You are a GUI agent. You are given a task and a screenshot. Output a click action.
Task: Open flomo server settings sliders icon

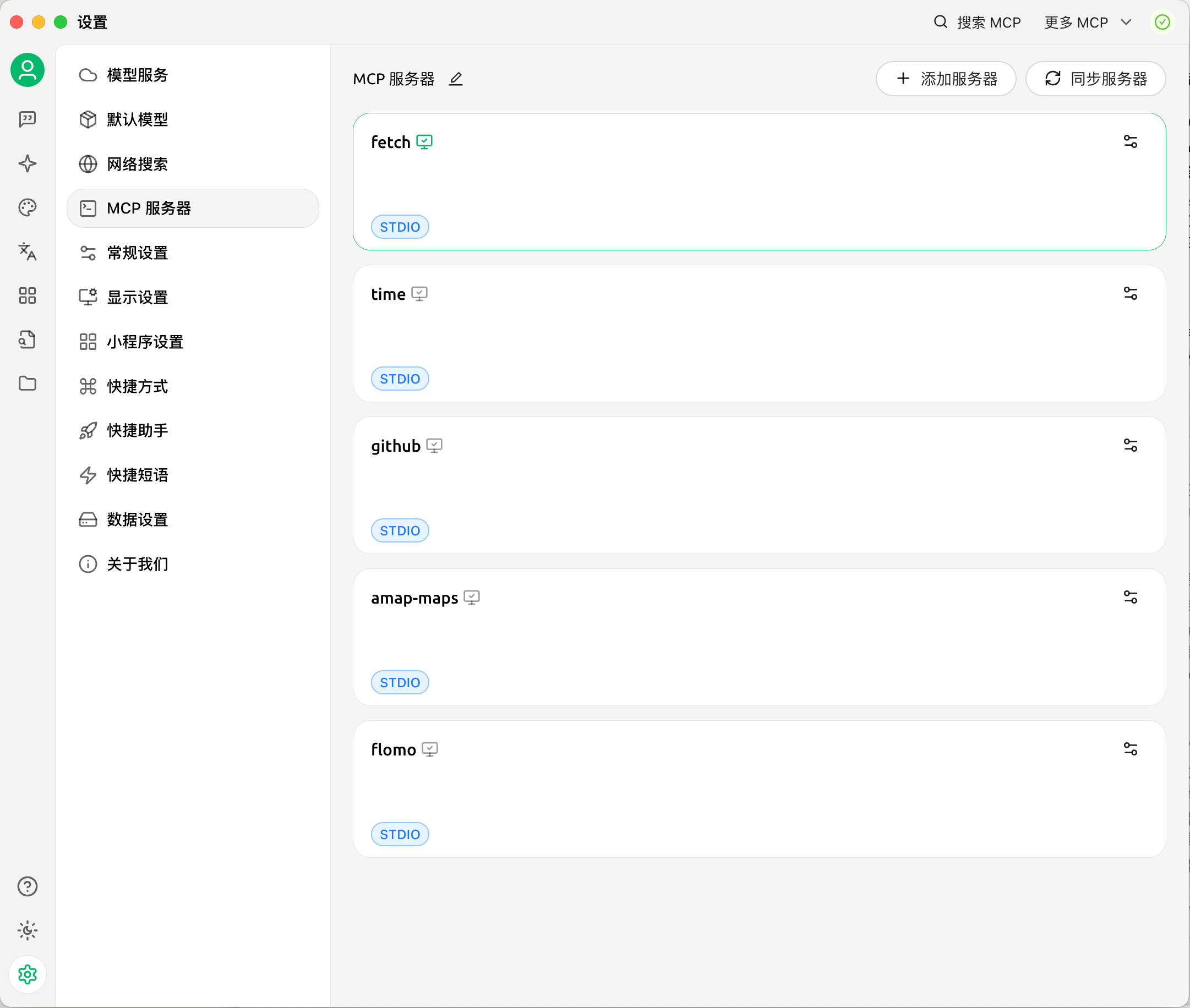[x=1130, y=749]
